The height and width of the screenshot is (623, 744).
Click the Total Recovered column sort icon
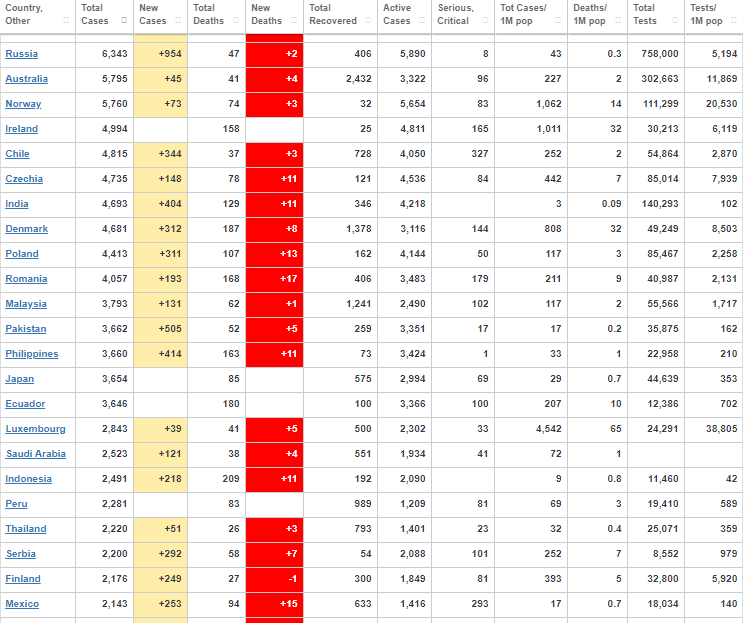pyautogui.click(x=368, y=20)
